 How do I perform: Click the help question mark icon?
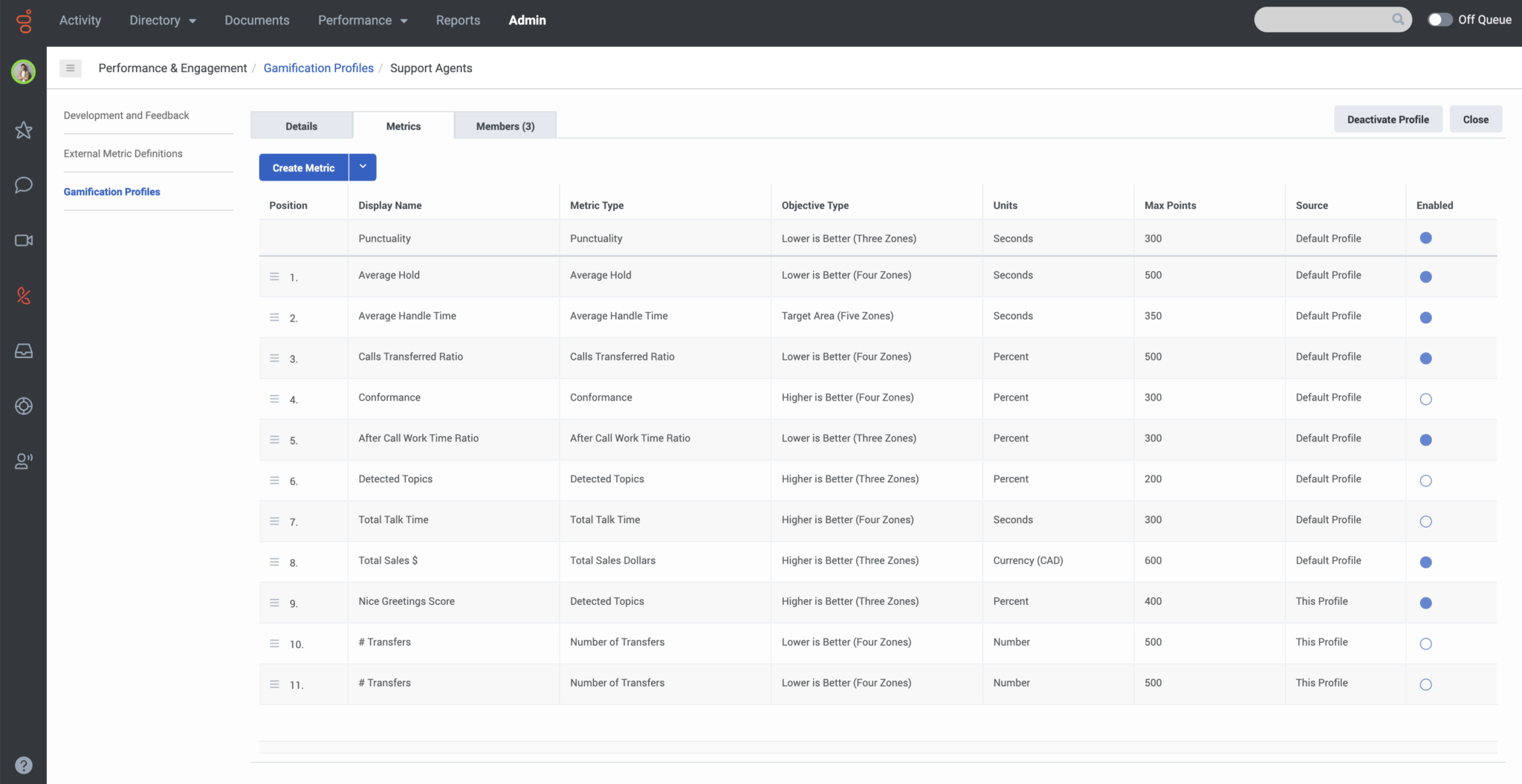tap(23, 764)
